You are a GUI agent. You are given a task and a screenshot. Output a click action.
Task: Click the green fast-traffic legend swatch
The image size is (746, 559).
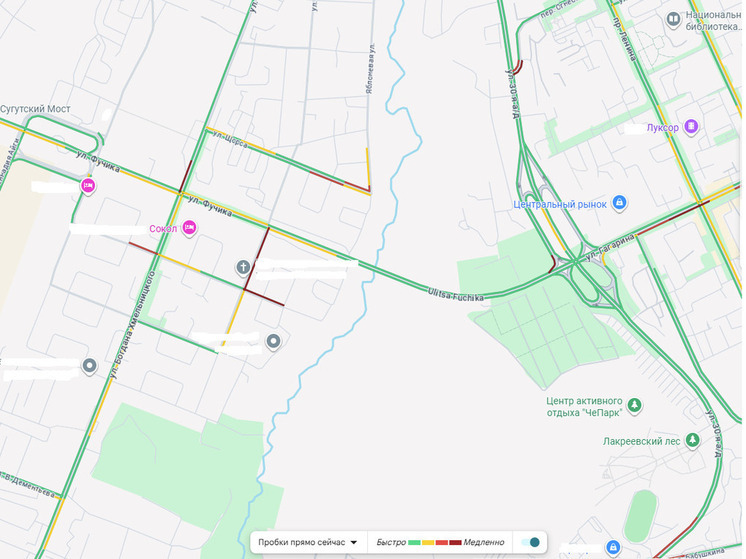point(414,542)
